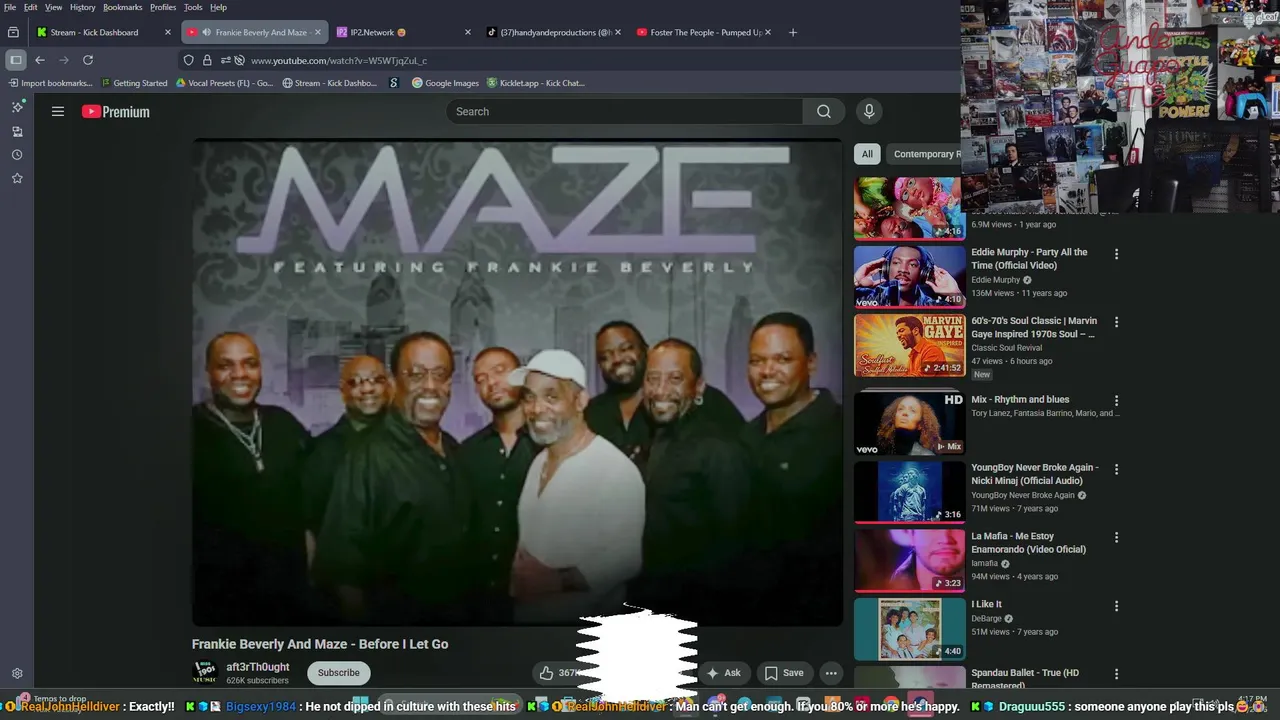Open a new tab with plus icon
Image resolution: width=1280 pixels, height=720 pixels.
pos(793,32)
